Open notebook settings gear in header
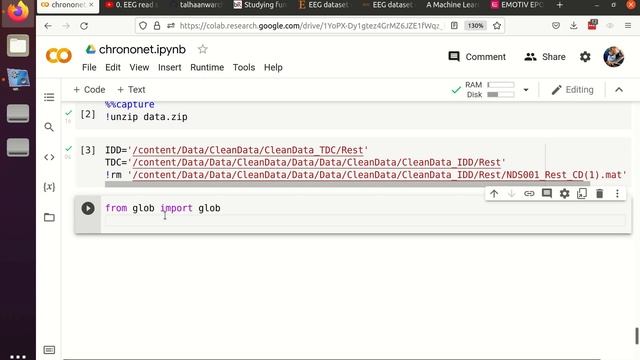 coord(585,57)
